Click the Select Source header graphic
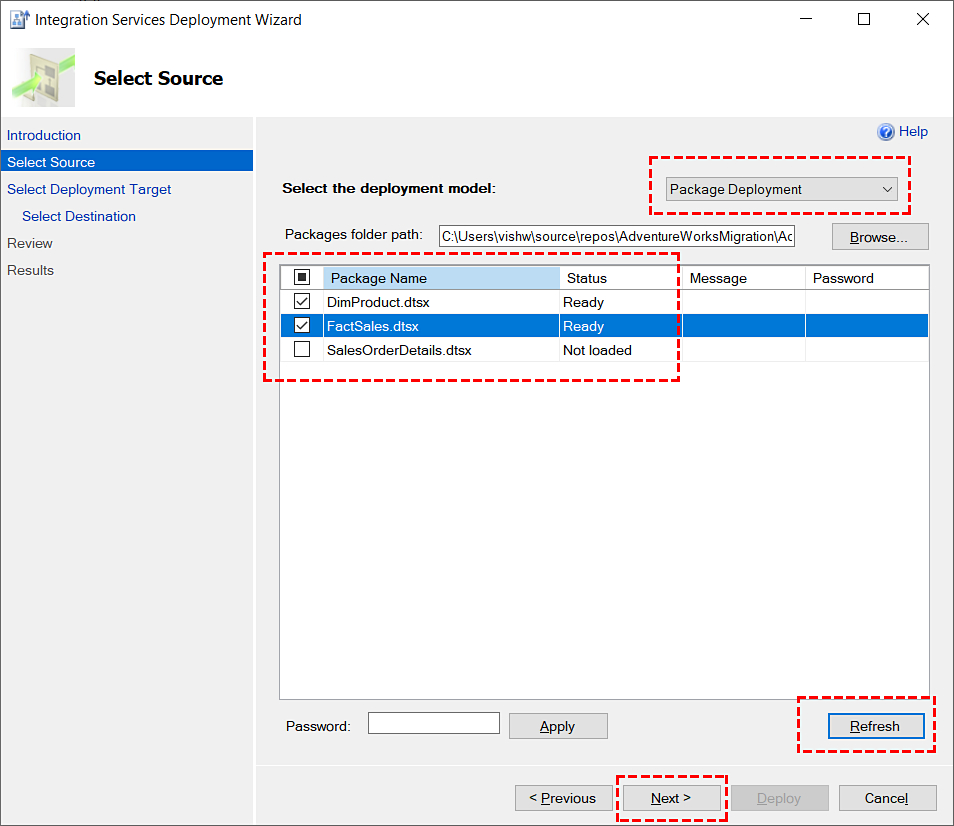This screenshot has width=954, height=826. coord(43,77)
